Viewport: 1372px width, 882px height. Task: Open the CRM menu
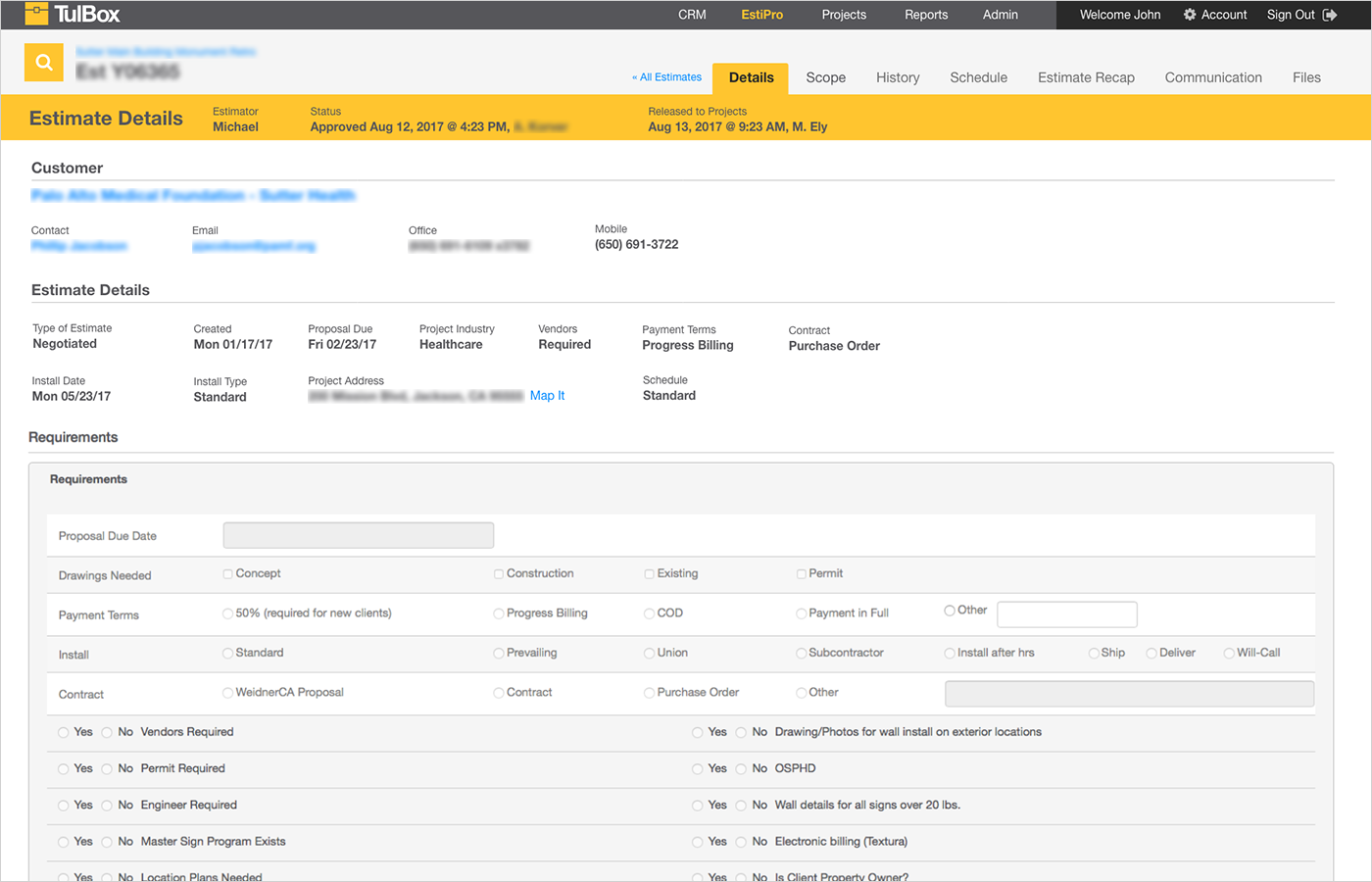point(692,15)
